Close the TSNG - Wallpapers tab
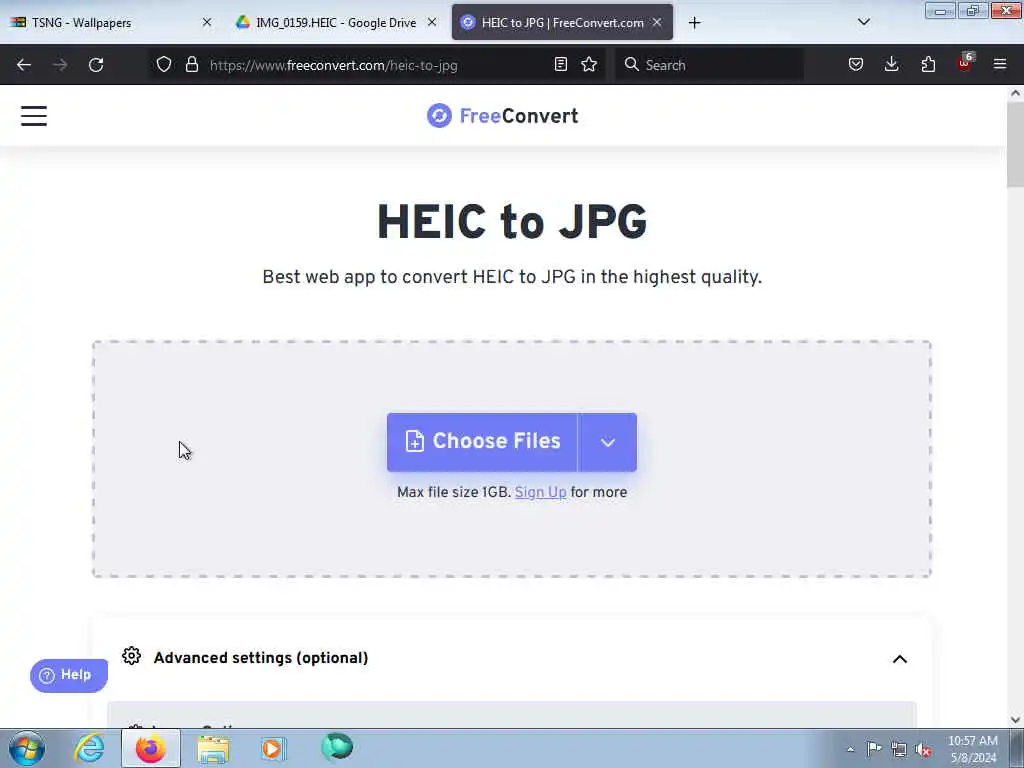This screenshot has width=1024, height=768. point(207,22)
